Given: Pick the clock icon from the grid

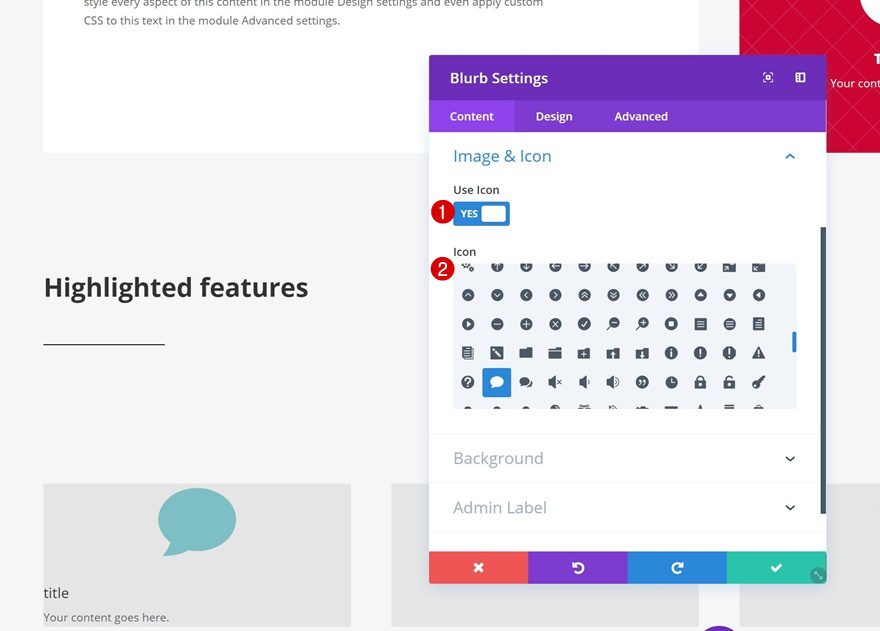Looking at the screenshot, I should pyautogui.click(x=670, y=383).
